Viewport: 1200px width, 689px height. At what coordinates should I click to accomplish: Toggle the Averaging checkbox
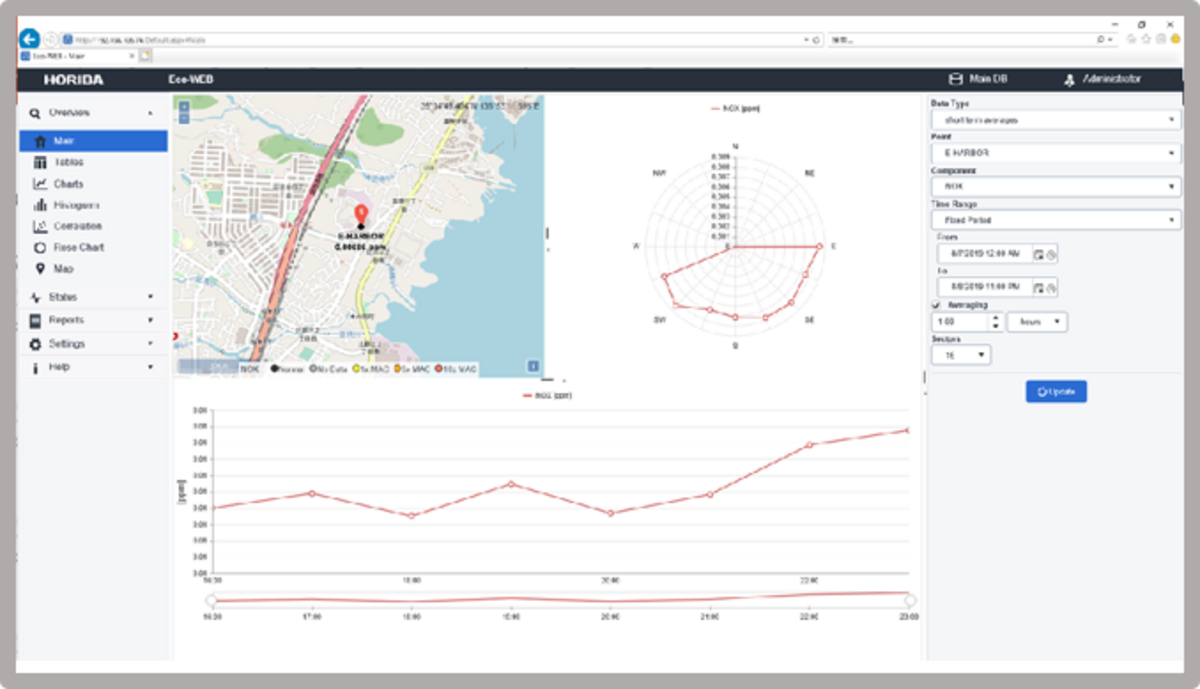pos(935,305)
